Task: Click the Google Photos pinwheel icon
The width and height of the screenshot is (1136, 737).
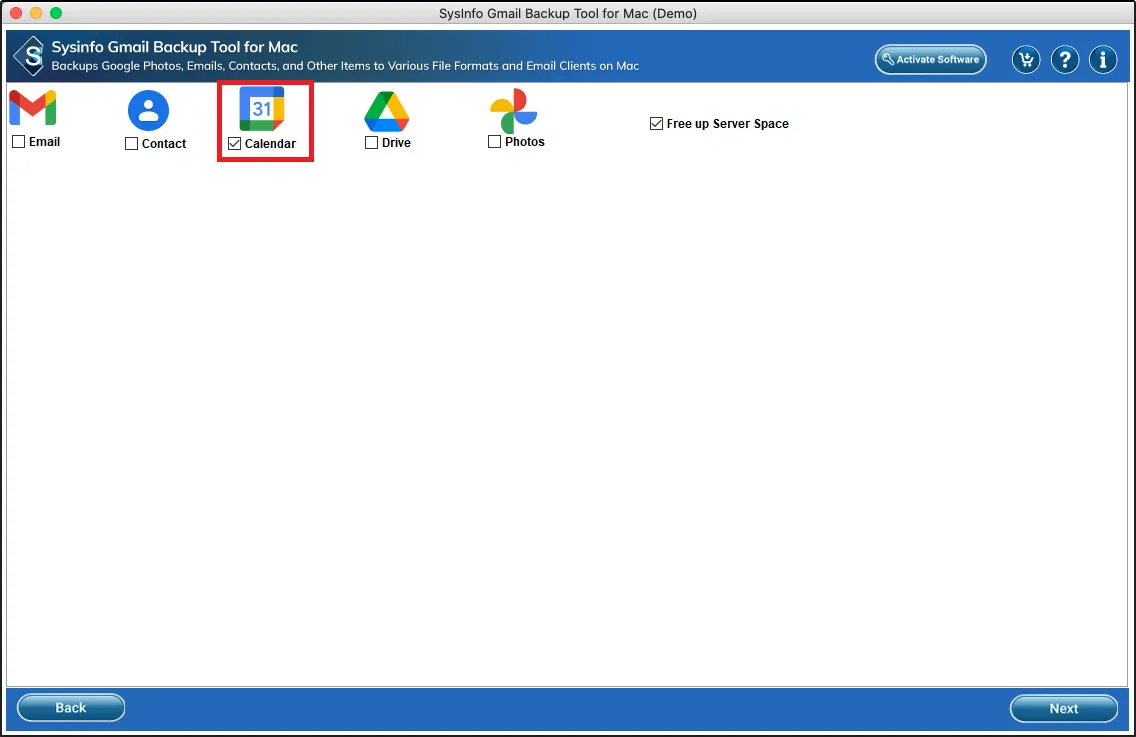Action: [514, 110]
